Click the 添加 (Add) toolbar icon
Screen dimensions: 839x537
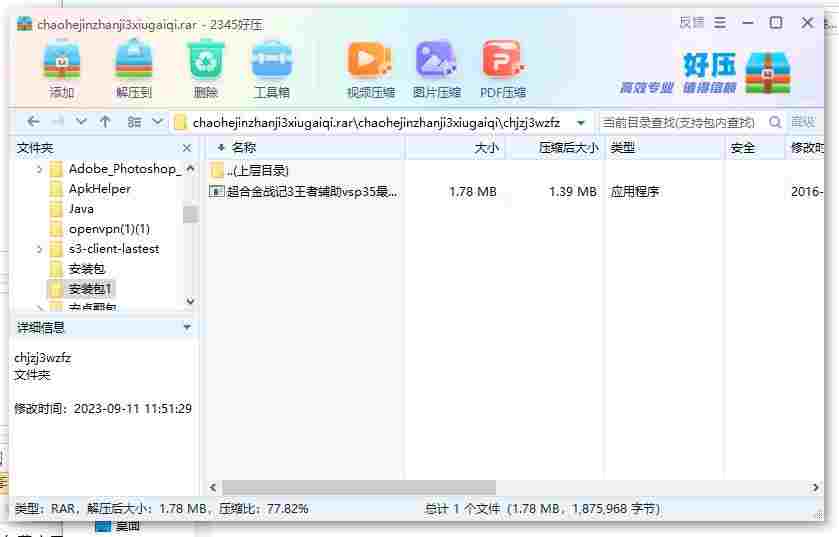[62, 70]
